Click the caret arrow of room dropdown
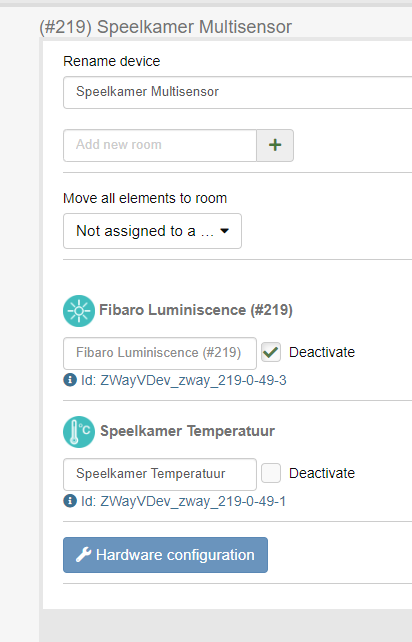The width and height of the screenshot is (412, 642). click(224, 231)
